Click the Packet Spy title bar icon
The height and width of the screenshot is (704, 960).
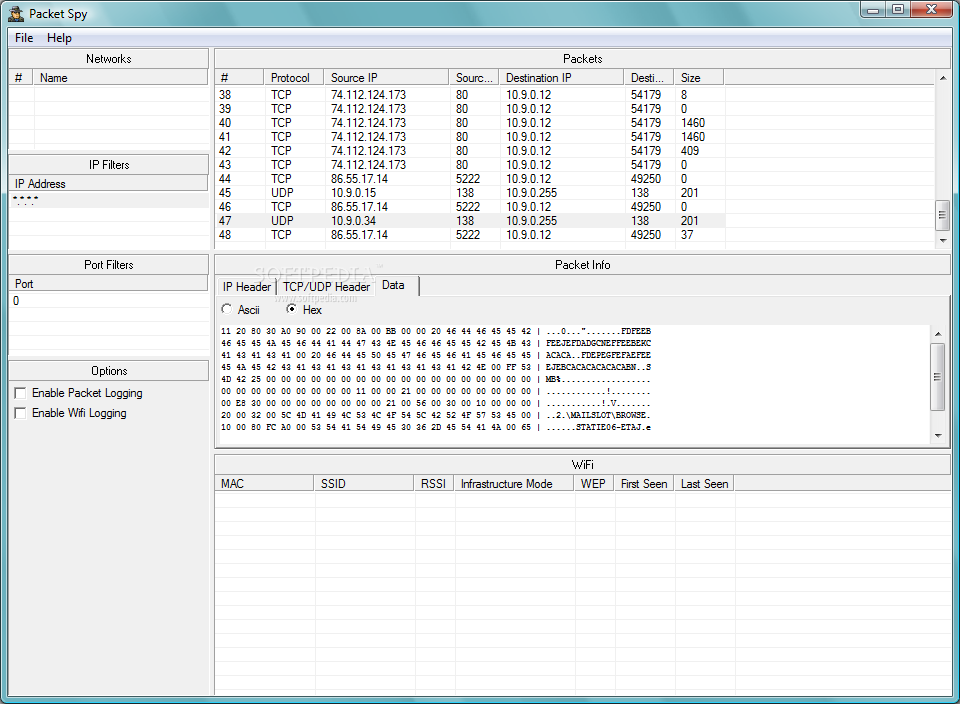[x=16, y=13]
